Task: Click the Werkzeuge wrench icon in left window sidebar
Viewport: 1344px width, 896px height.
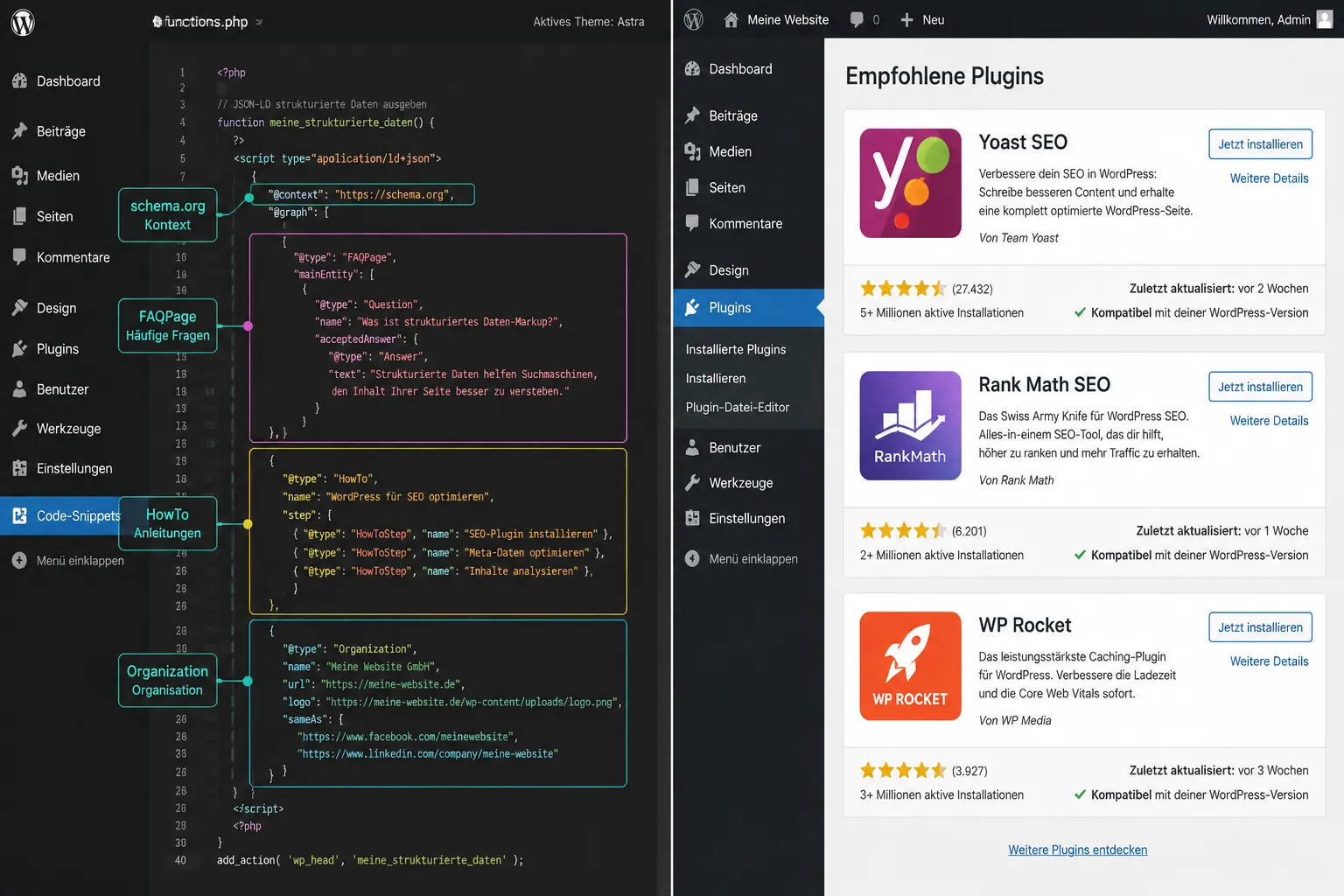Action: [20, 428]
